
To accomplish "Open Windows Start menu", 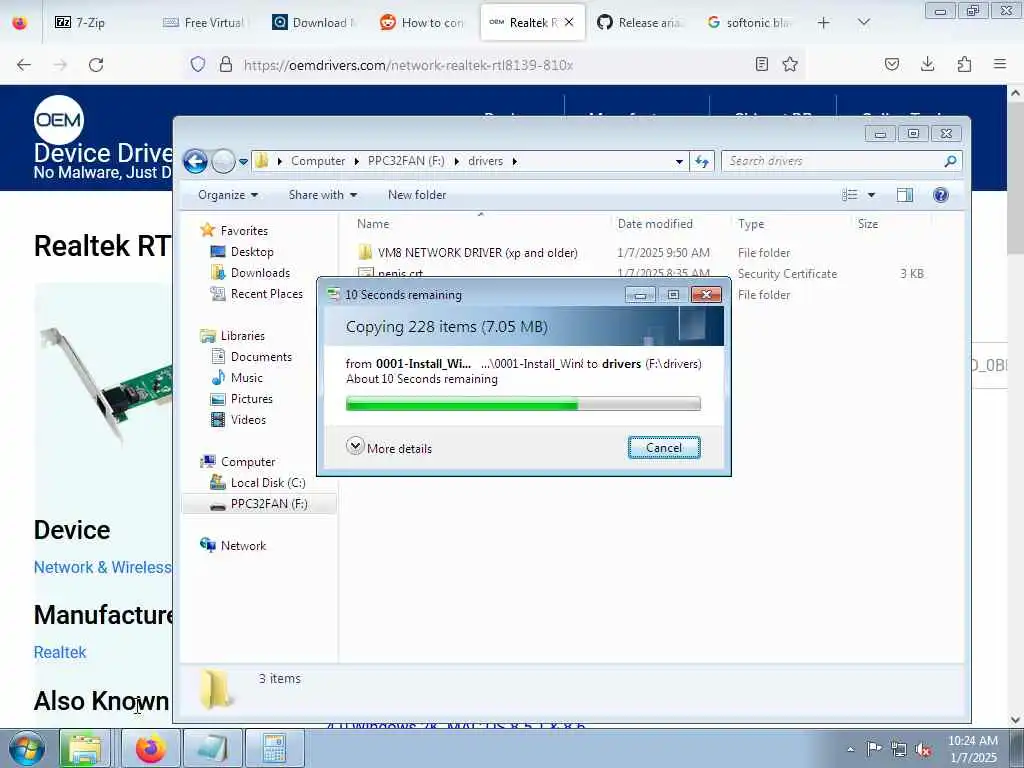I will coord(26,748).
